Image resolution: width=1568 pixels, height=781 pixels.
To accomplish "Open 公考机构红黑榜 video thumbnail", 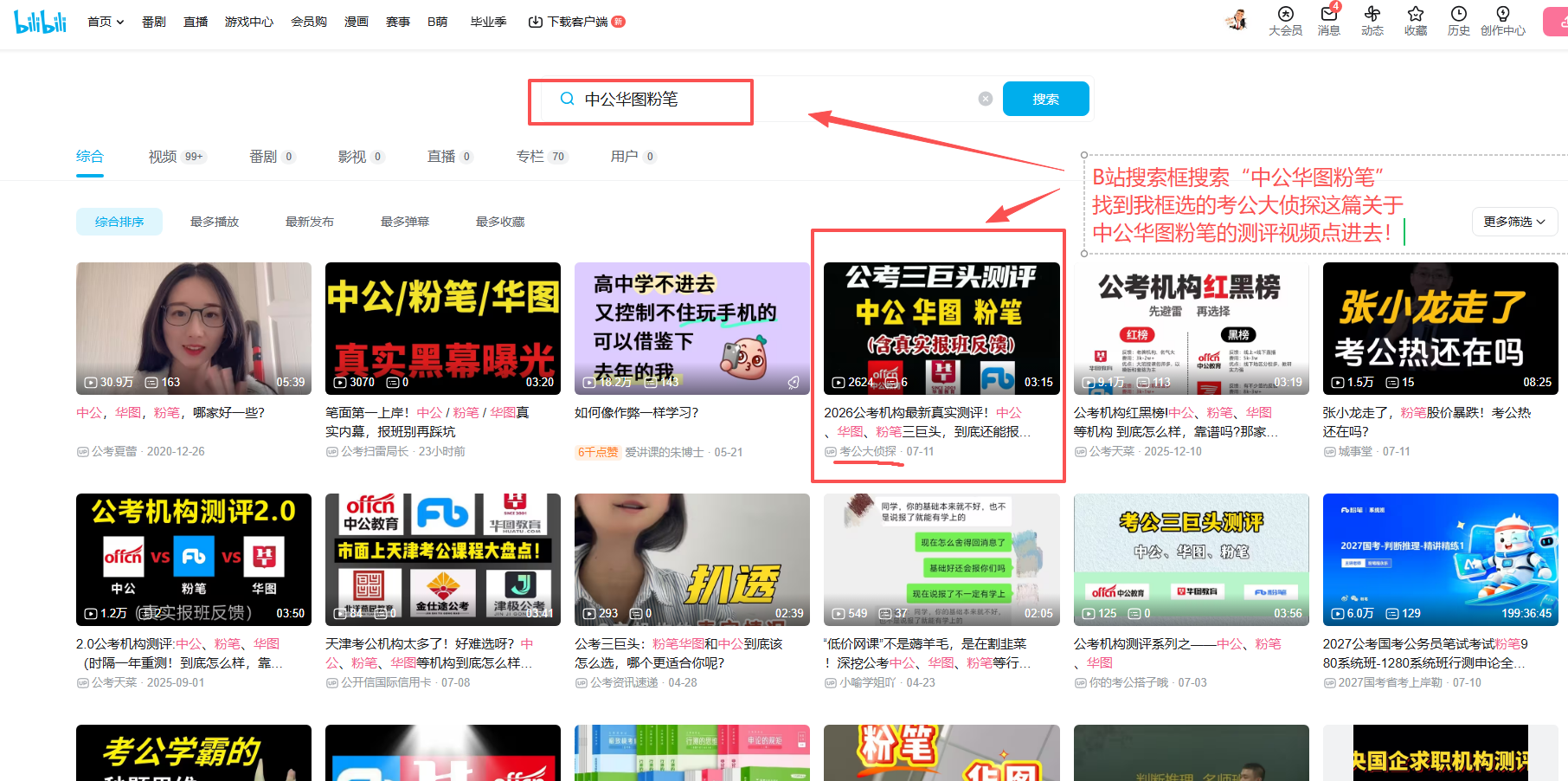I will click(1191, 328).
